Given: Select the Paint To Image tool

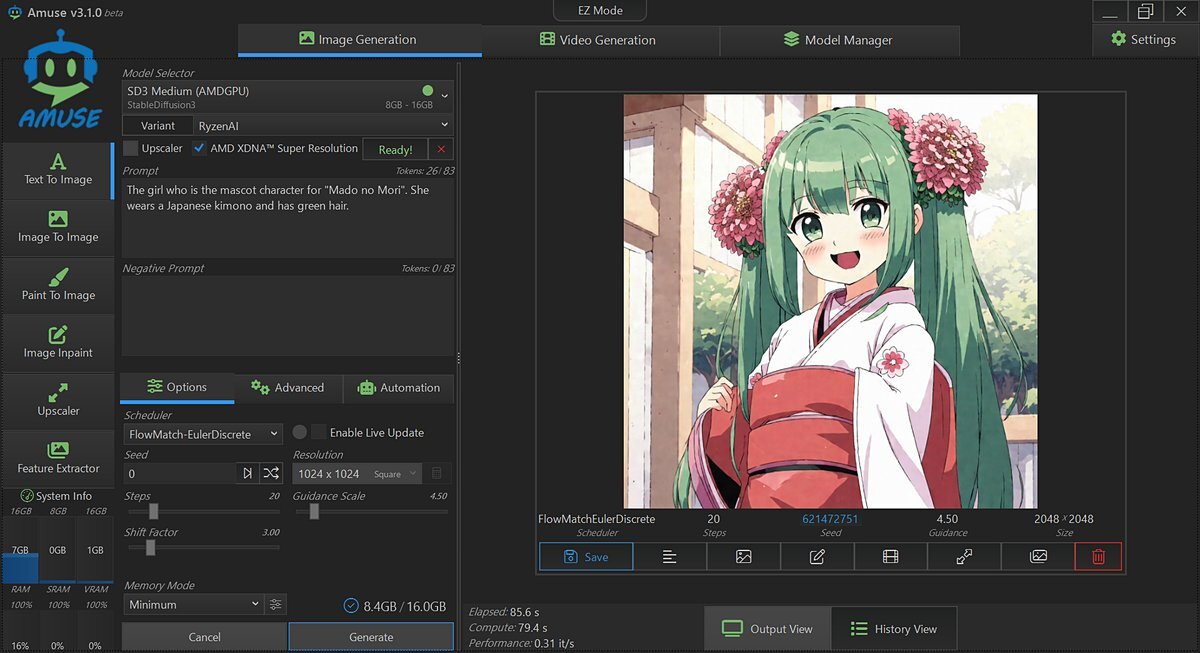Looking at the screenshot, I should pos(58,284).
